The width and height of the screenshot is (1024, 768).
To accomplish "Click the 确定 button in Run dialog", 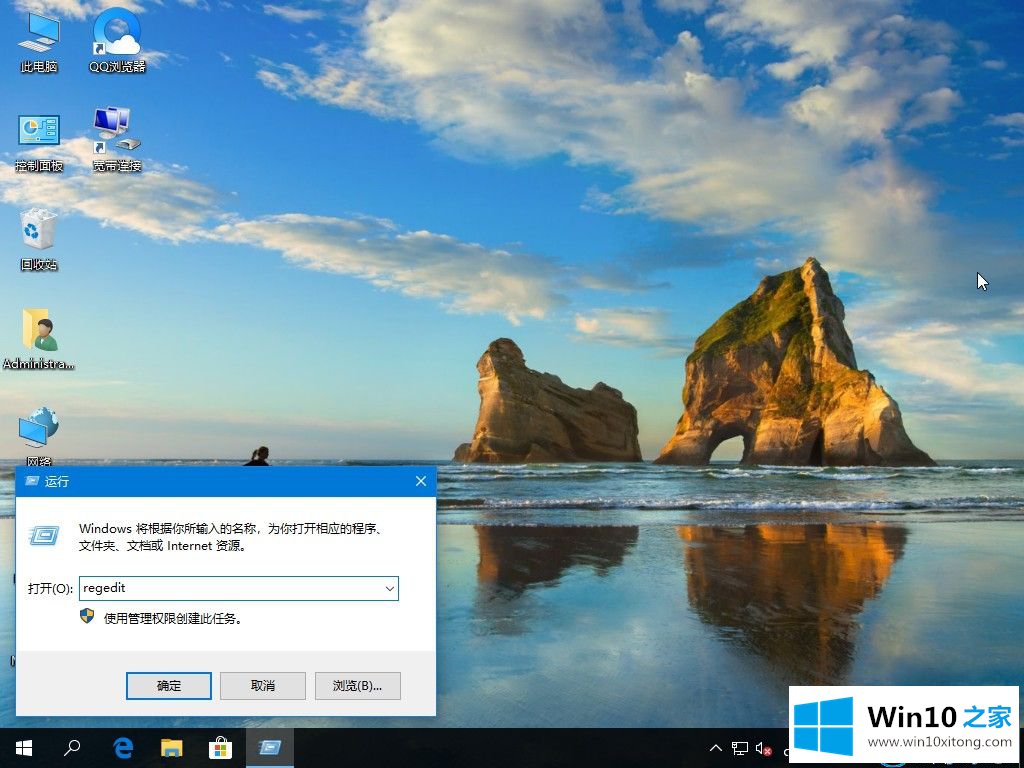I will coord(169,685).
